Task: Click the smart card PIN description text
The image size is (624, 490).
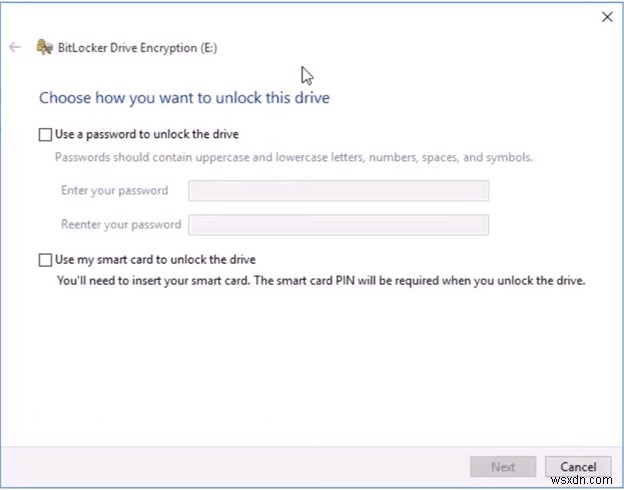Action: point(320,281)
